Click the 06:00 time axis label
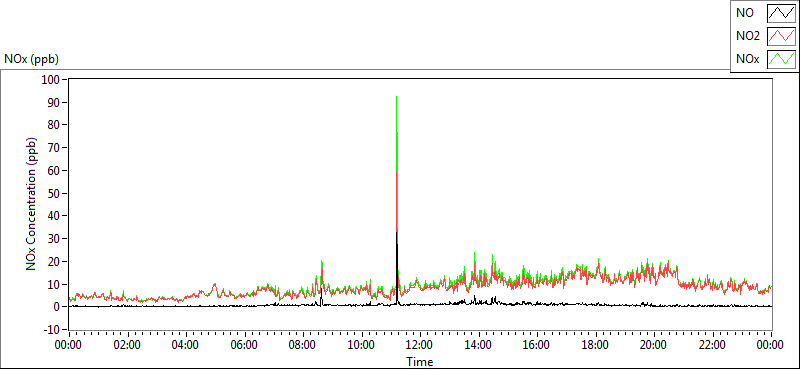Screen dimensions: 800x369 (x=244, y=345)
